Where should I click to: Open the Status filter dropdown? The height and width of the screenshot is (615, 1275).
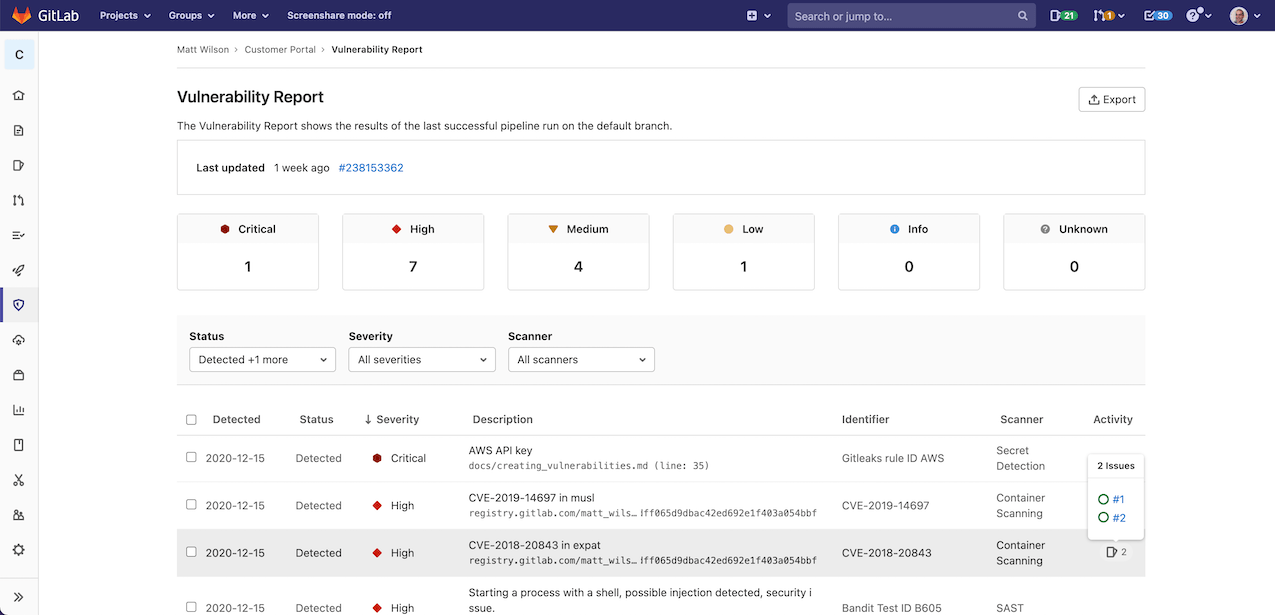(262, 360)
